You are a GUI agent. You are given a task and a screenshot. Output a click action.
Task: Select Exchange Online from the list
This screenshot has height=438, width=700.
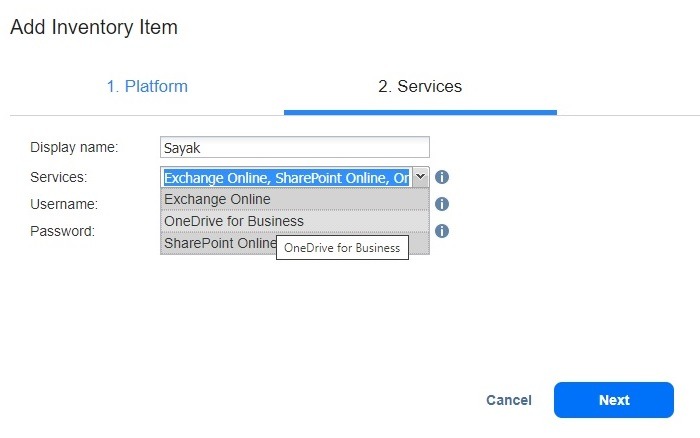295,199
